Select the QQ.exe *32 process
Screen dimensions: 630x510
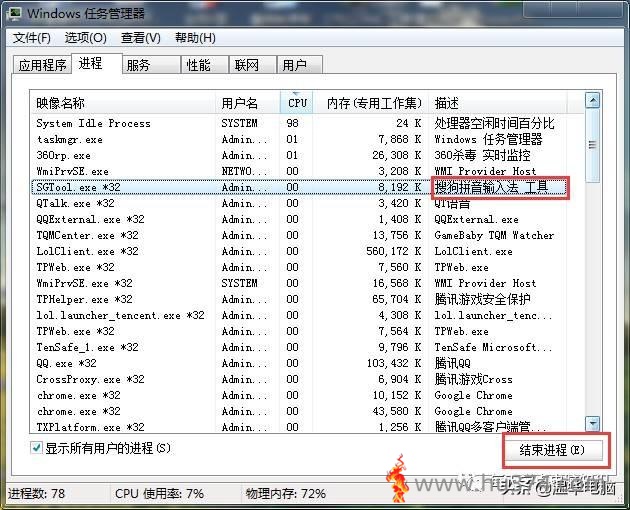pos(299,363)
